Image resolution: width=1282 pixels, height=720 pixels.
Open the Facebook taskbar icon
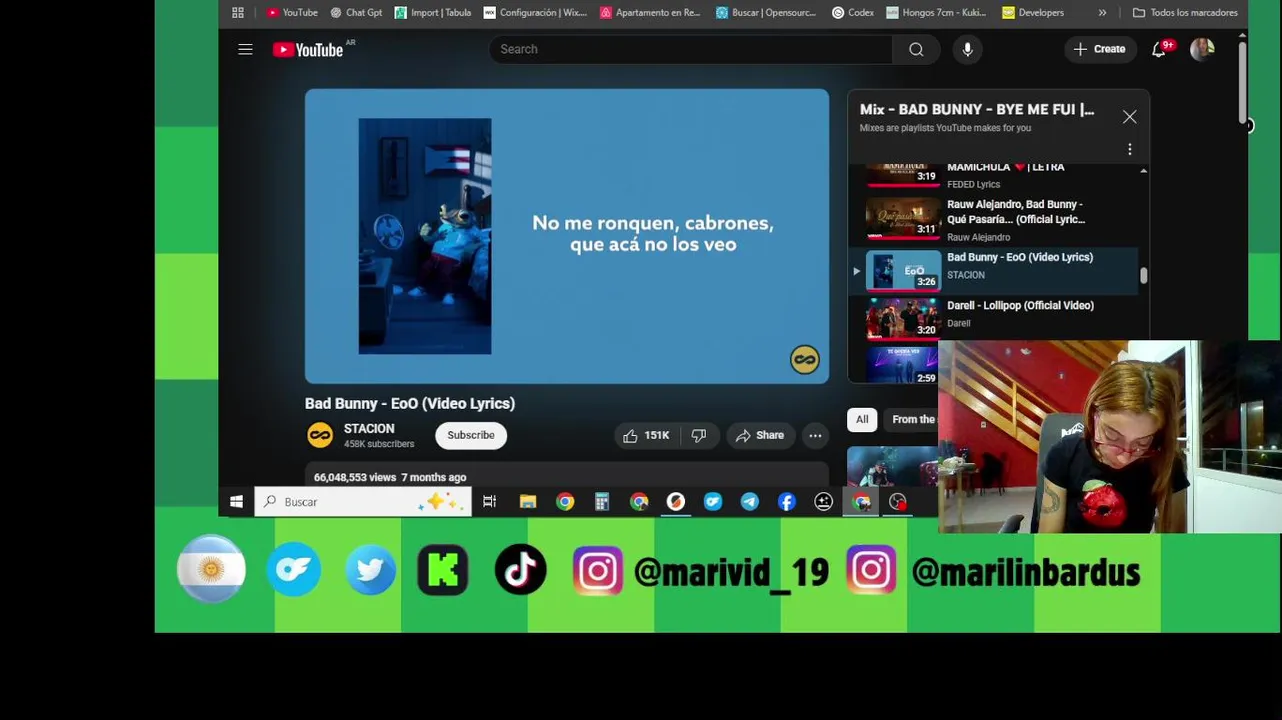[787, 502]
